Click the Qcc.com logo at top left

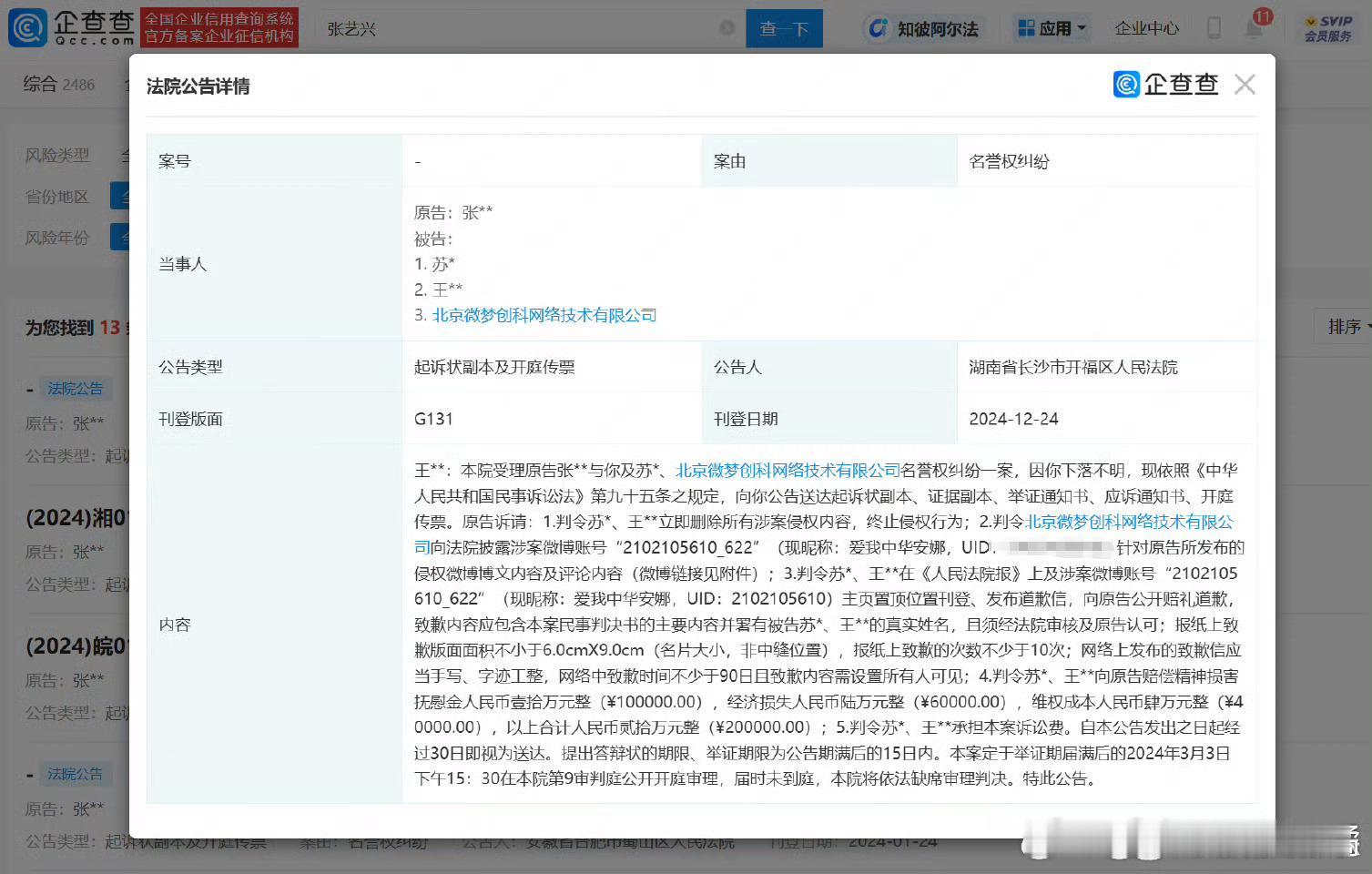point(71,27)
